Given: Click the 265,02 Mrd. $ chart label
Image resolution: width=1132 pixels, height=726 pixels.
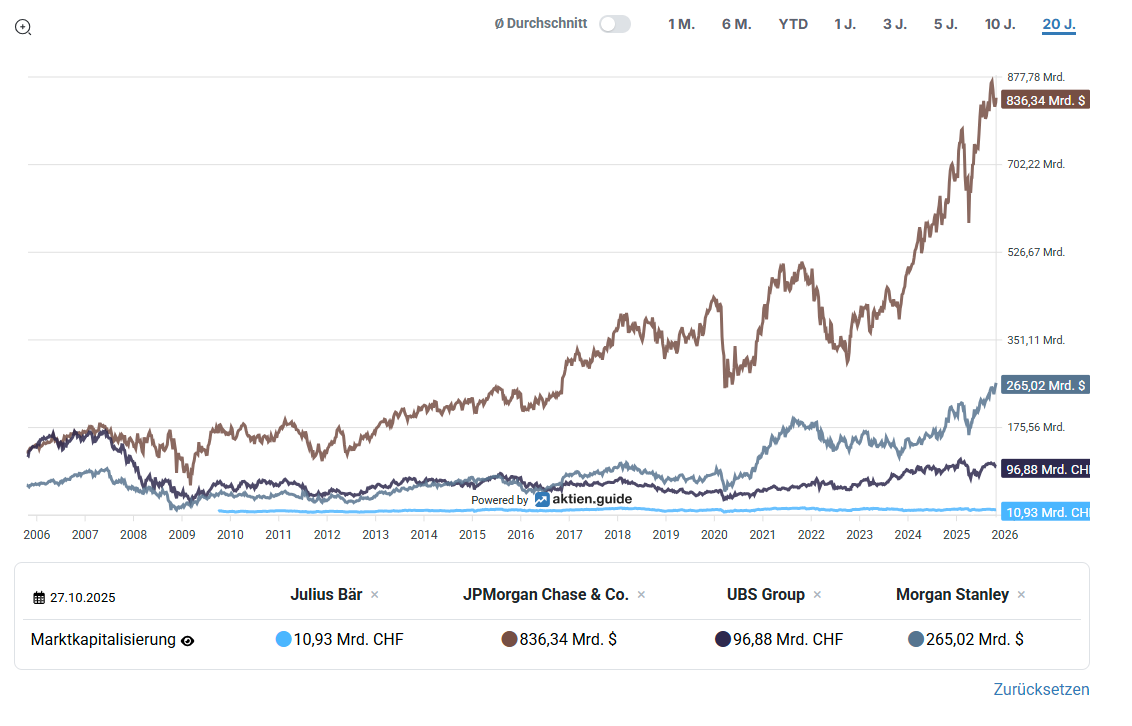Looking at the screenshot, I should 1045,385.
